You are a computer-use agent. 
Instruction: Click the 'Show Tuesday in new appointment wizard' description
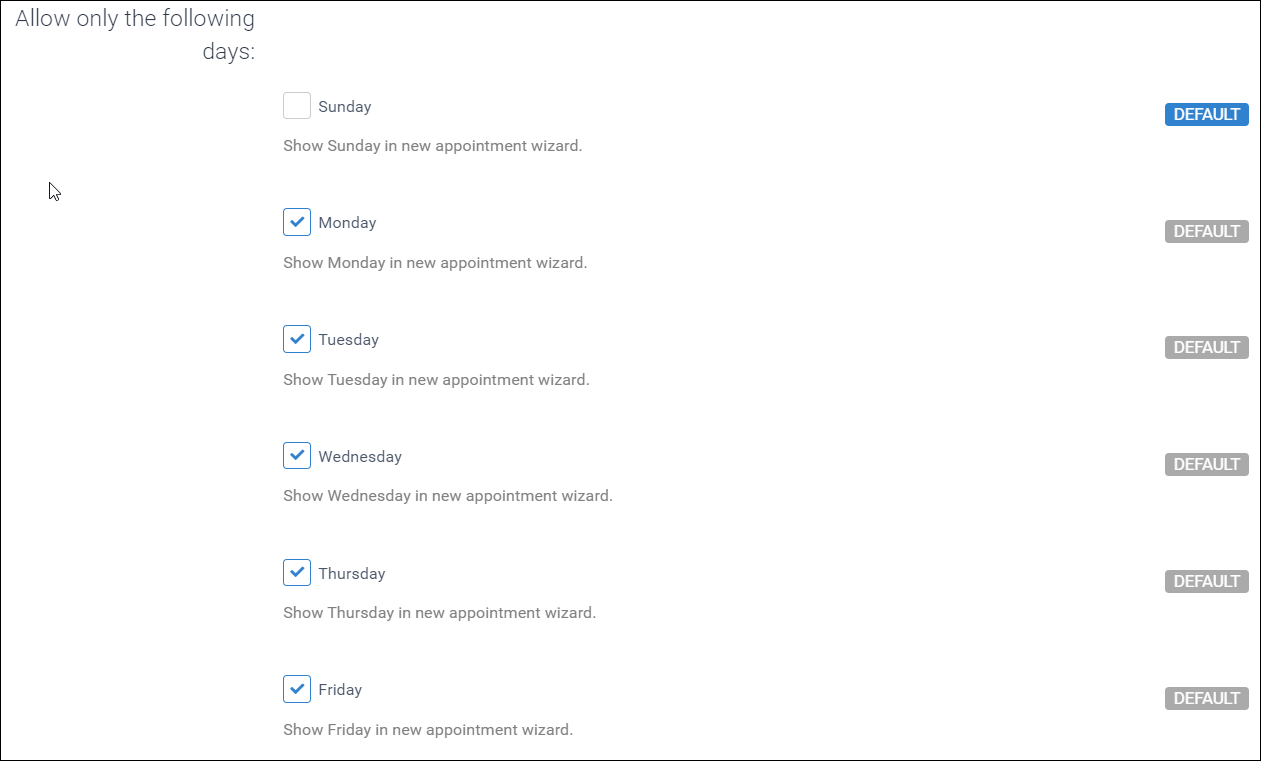436,380
